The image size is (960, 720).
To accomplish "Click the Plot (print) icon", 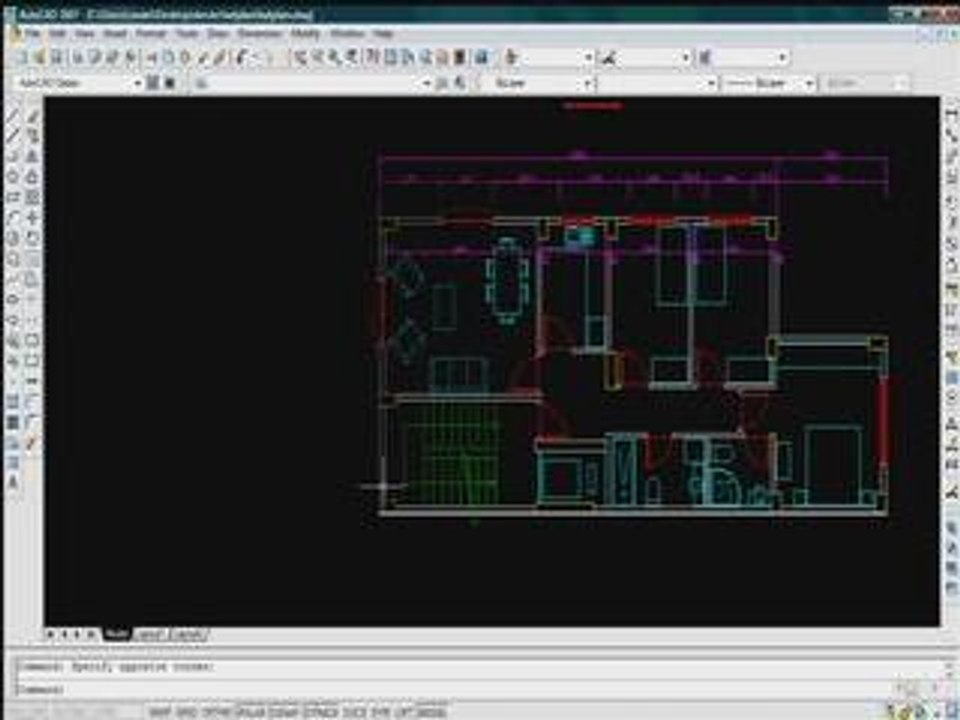I will point(78,58).
